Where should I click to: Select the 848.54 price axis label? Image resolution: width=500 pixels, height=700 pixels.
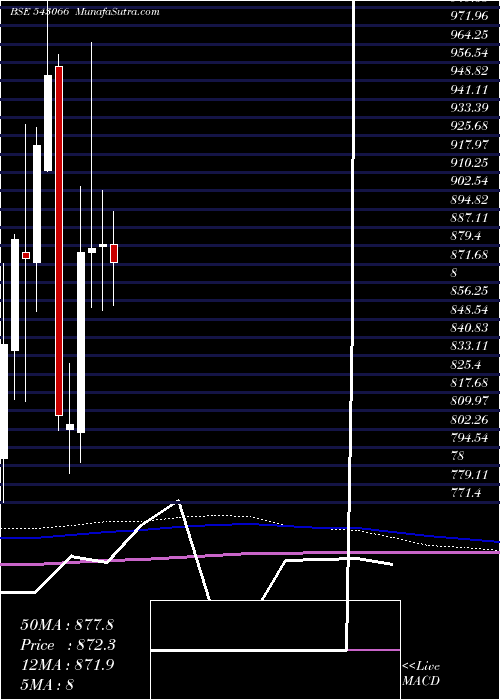[x=469, y=309]
